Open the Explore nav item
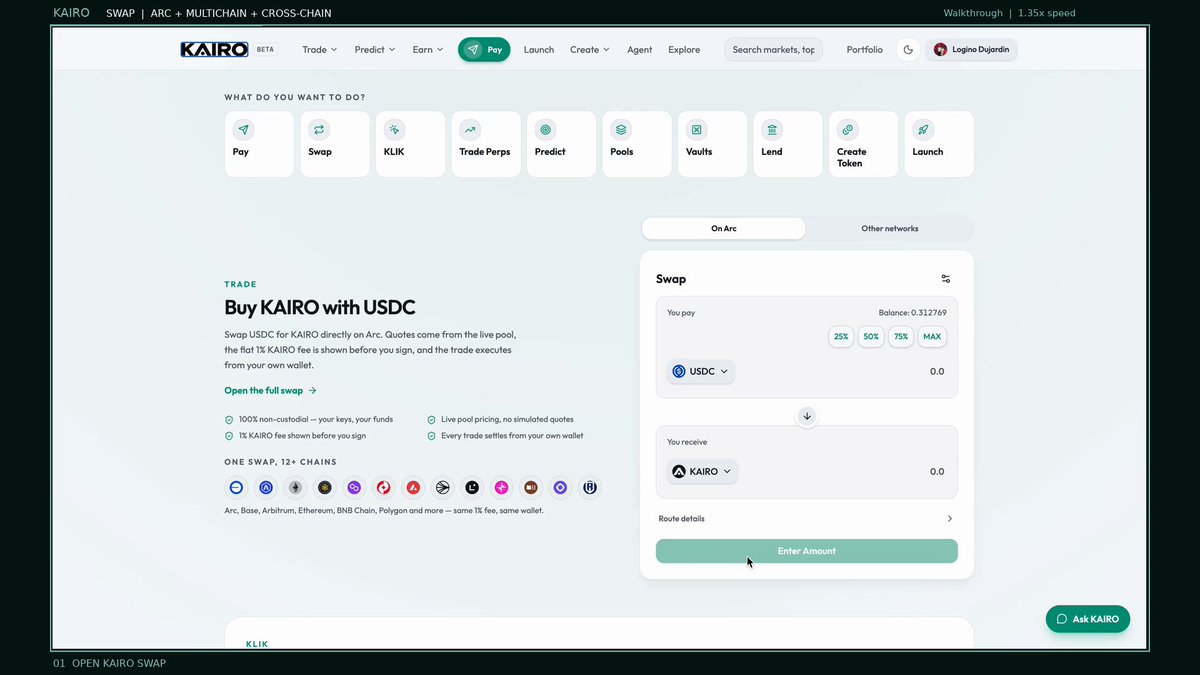This screenshot has width=1200, height=675. (685, 49)
